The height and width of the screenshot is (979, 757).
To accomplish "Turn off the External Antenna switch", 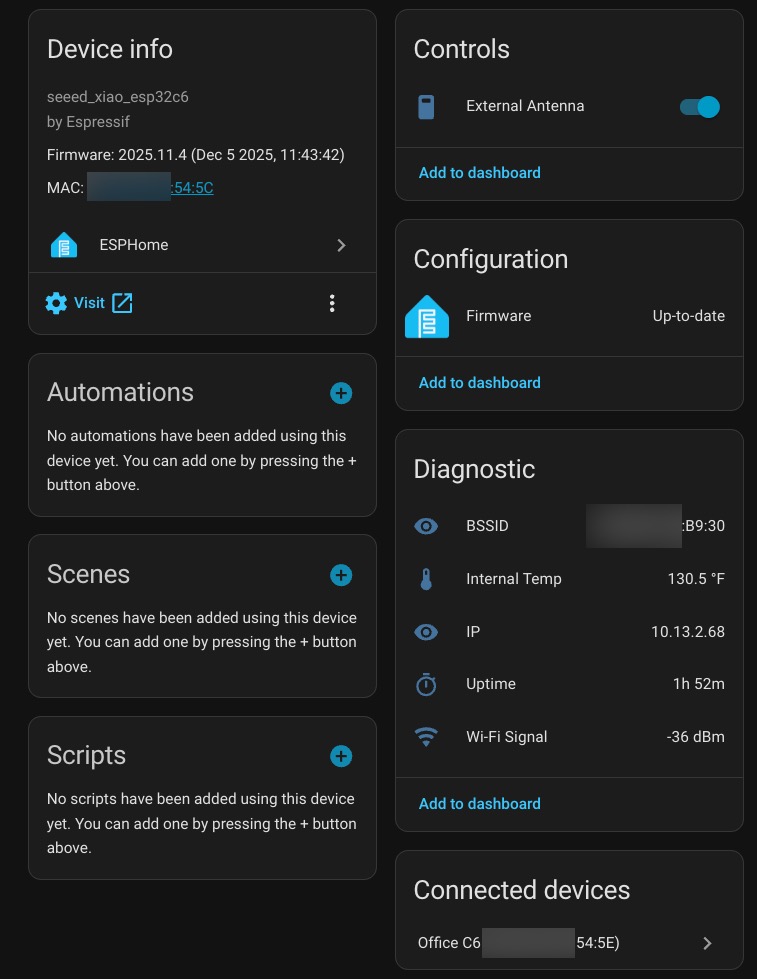I will pos(699,107).
